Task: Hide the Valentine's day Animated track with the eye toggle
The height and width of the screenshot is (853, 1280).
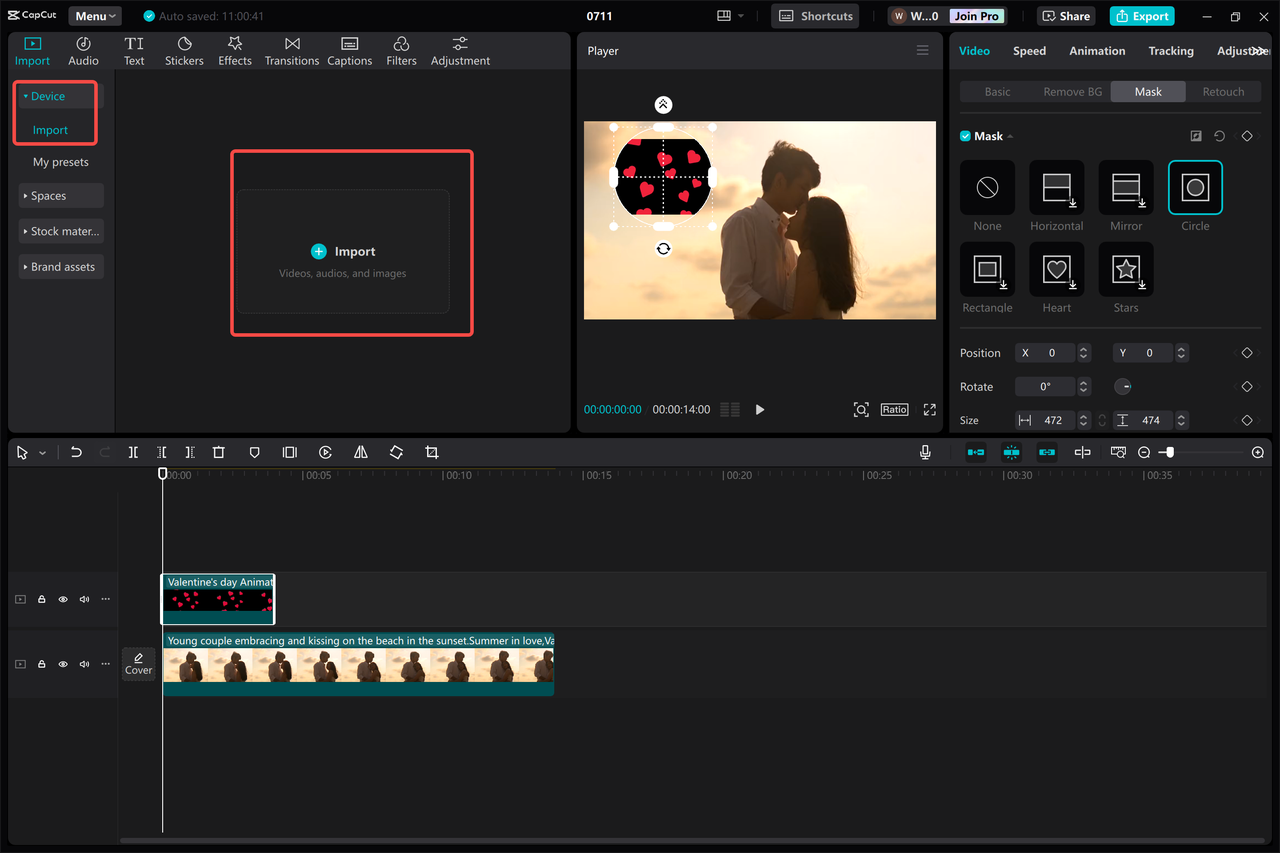Action: [62, 599]
